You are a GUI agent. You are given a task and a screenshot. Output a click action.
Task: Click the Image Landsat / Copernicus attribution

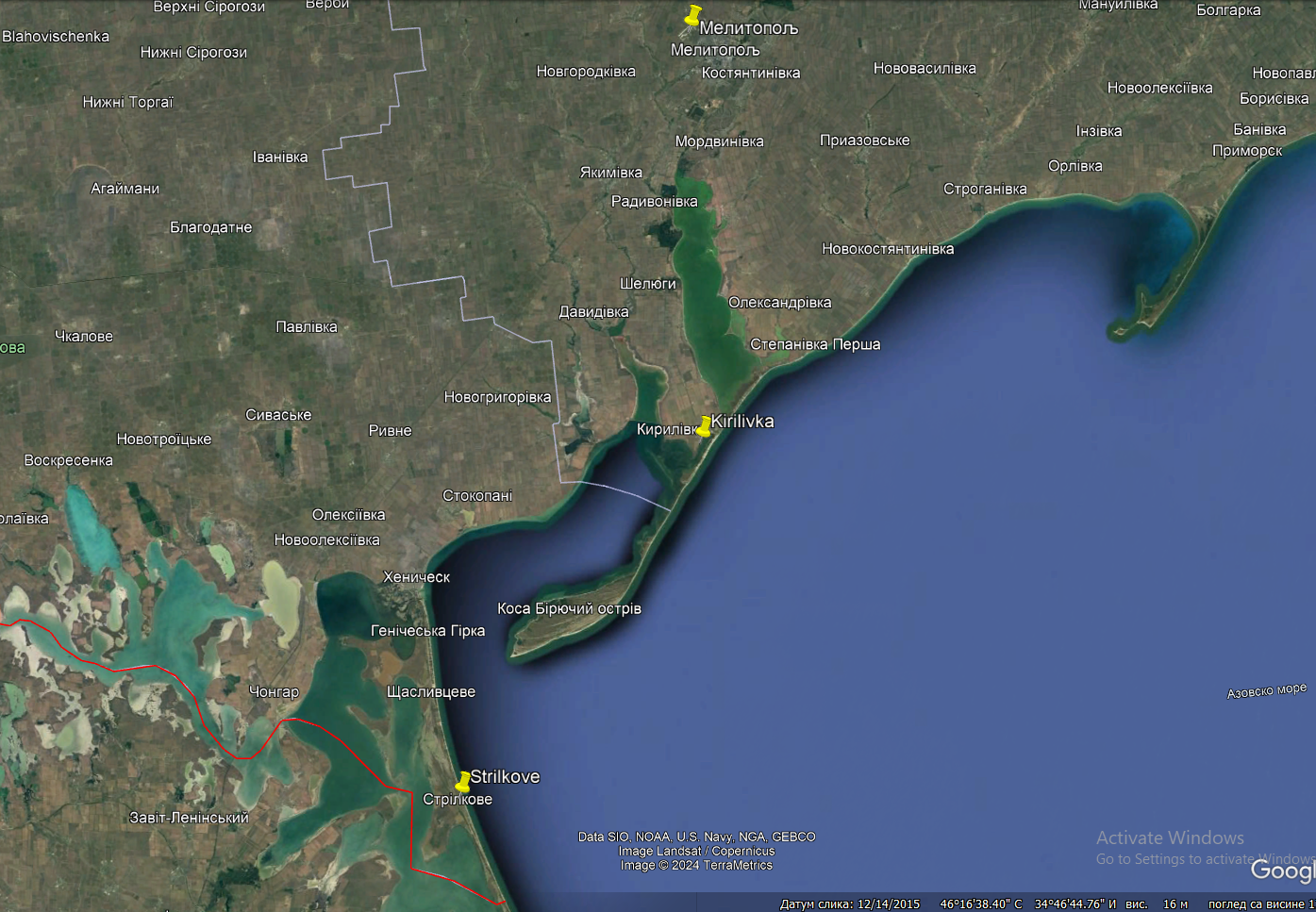click(696, 851)
